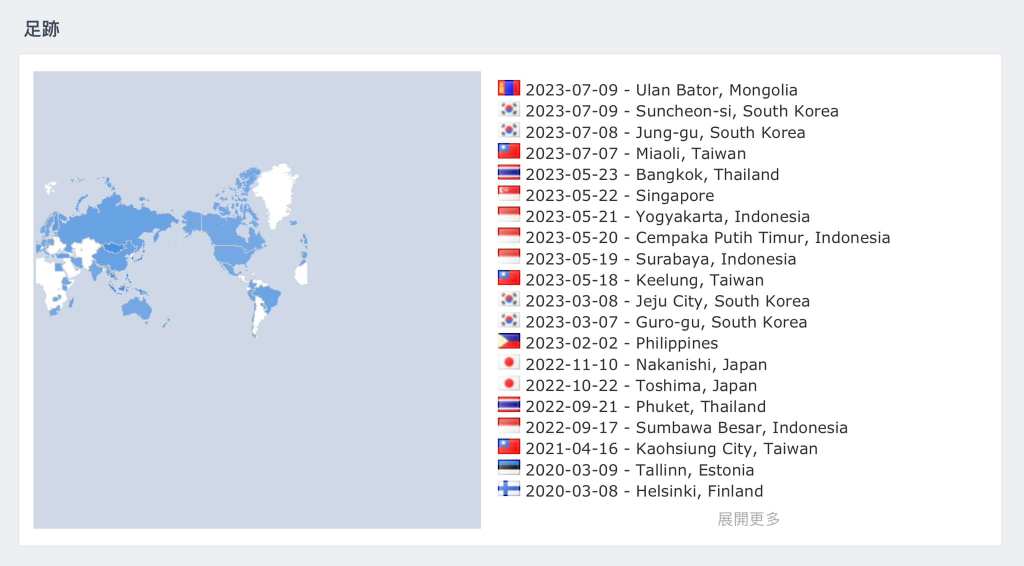Viewport: 1024px width, 566px height.
Task: Click the Estonia flag beside Tallinn
Action: (x=509, y=468)
